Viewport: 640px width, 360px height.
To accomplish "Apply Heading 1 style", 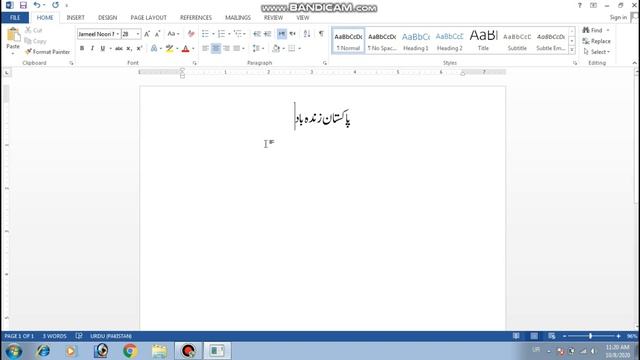I will [416, 41].
